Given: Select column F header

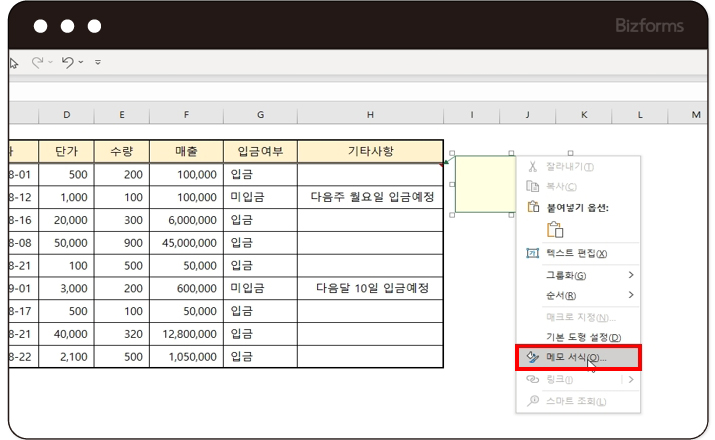Looking at the screenshot, I should pos(186,116).
